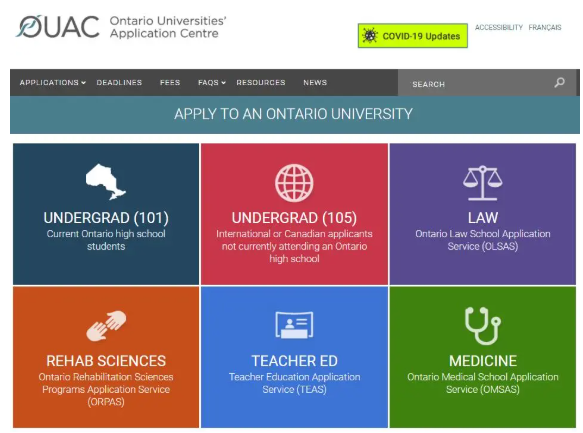The image size is (583, 433).
Task: Expand the Applications dropdown menu
Action: coord(53,83)
